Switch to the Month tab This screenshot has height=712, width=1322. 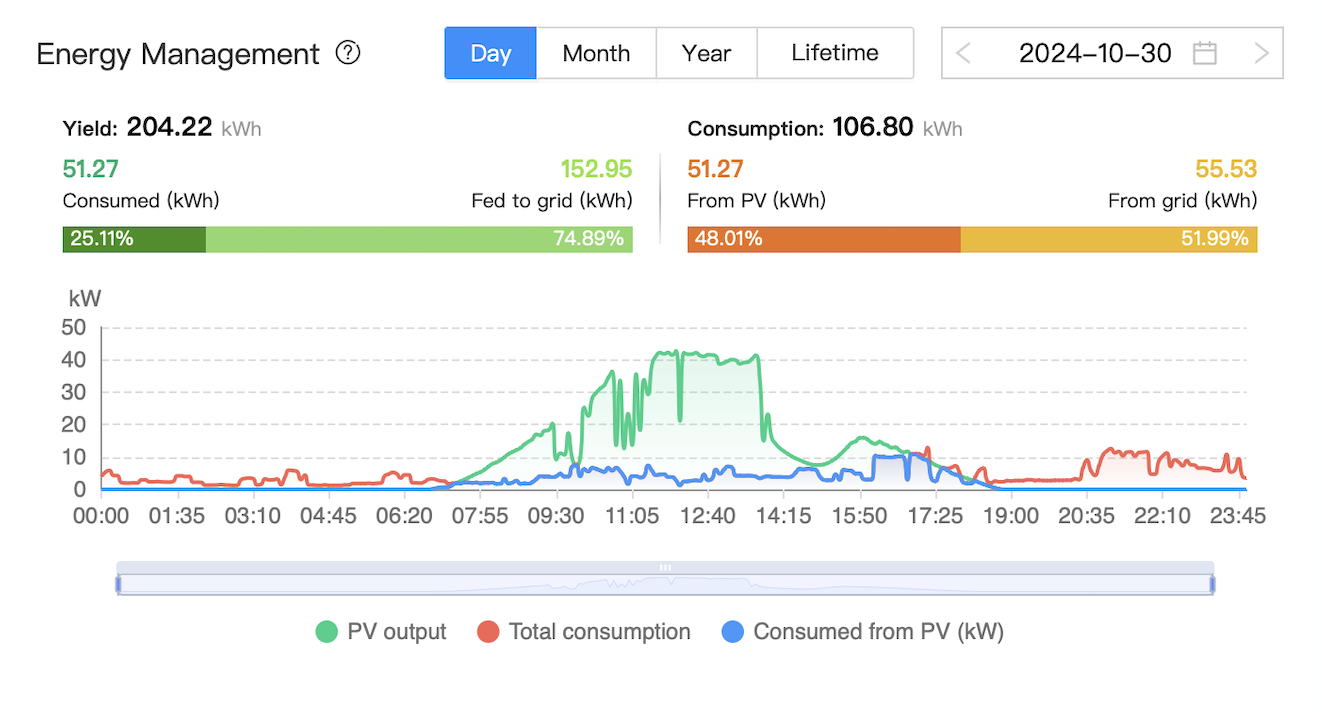[597, 53]
